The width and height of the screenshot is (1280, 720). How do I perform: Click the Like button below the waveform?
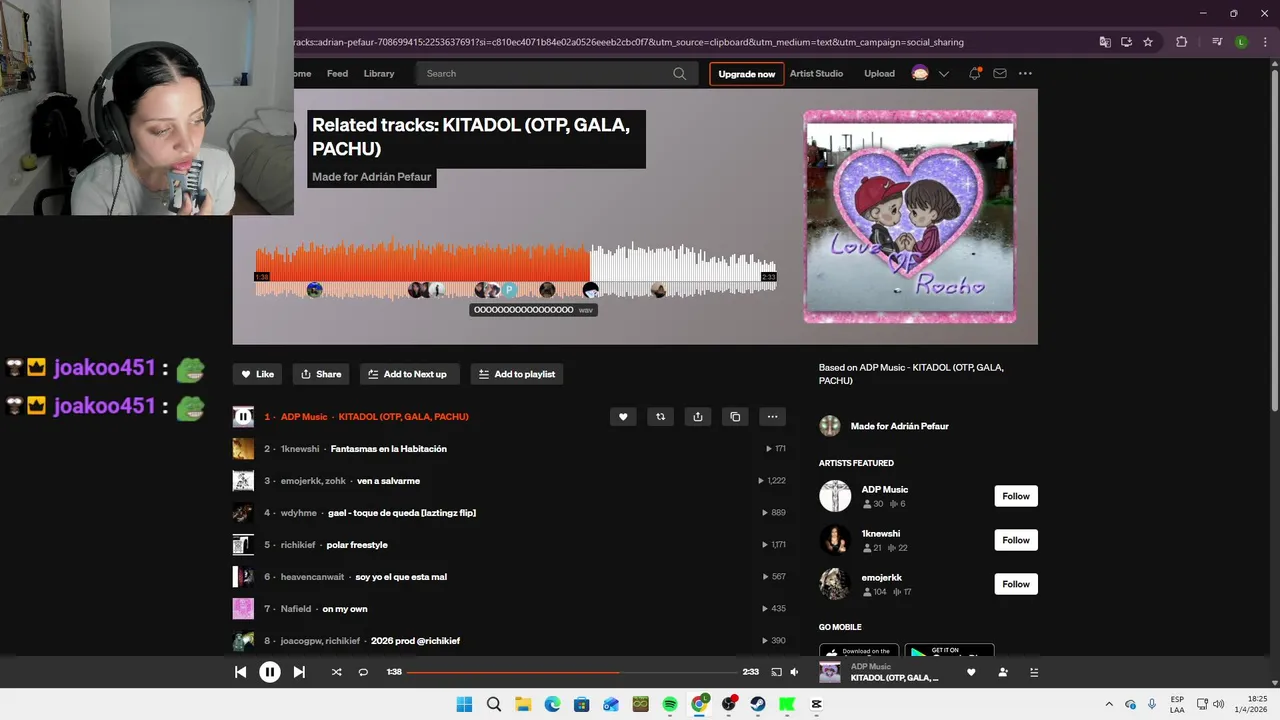(257, 374)
